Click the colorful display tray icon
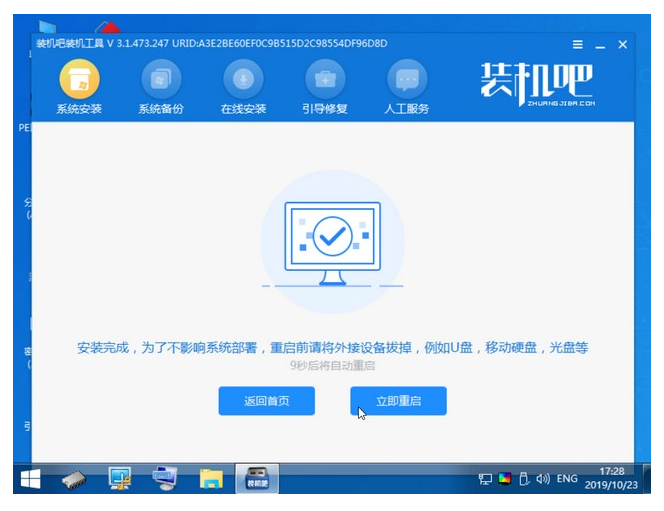The height and width of the screenshot is (511, 664). [x=504, y=479]
